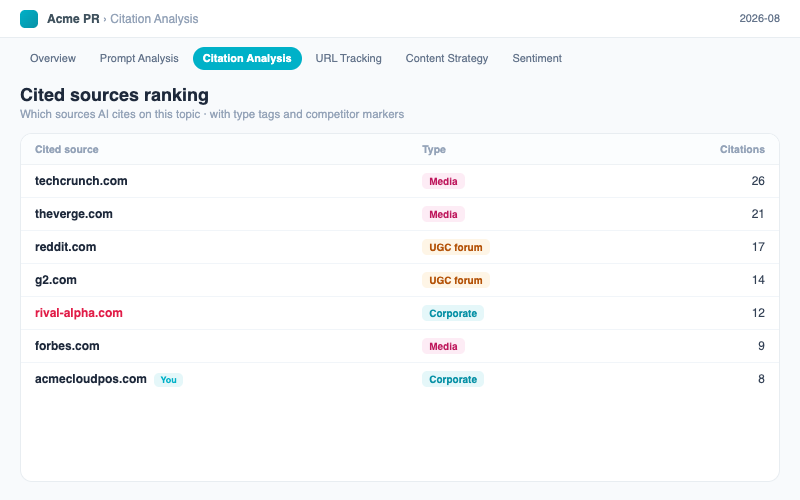Open the Overview tab

click(53, 58)
